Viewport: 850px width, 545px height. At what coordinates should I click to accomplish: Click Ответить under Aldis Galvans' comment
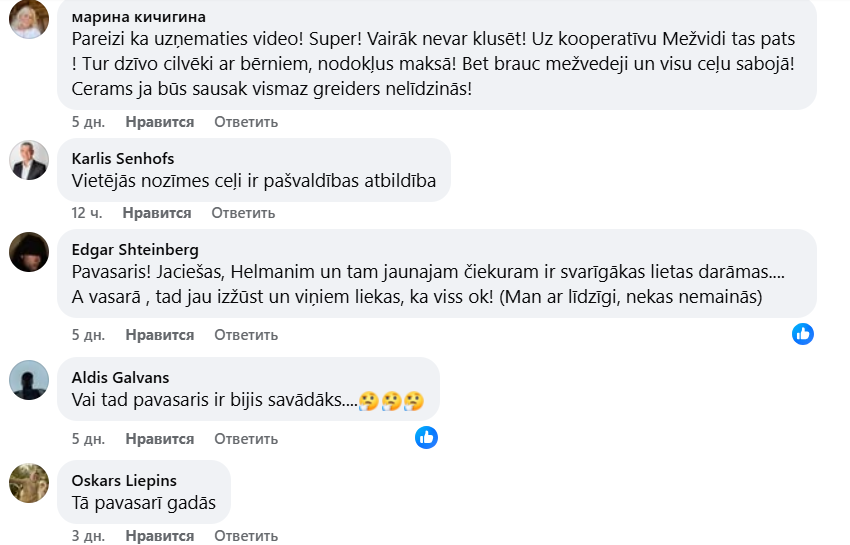[x=245, y=438]
